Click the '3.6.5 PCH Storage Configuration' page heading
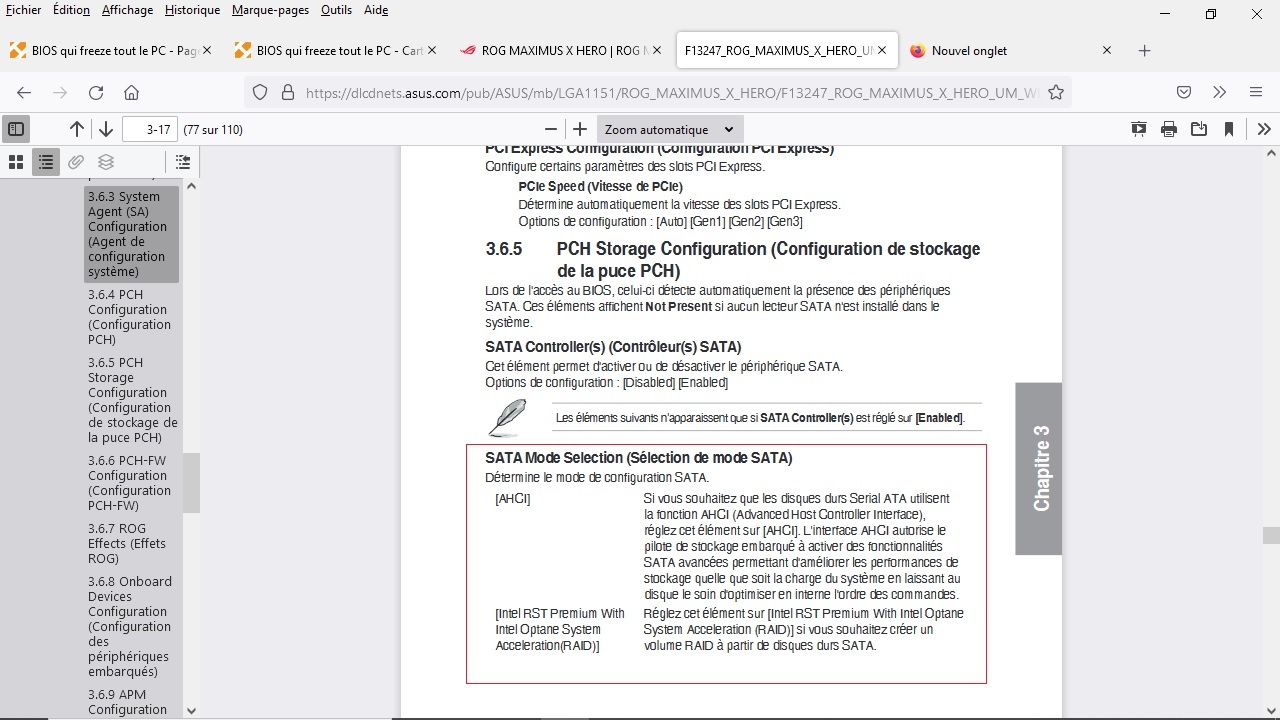Image resolution: width=1280 pixels, height=720 pixels. [x=733, y=260]
